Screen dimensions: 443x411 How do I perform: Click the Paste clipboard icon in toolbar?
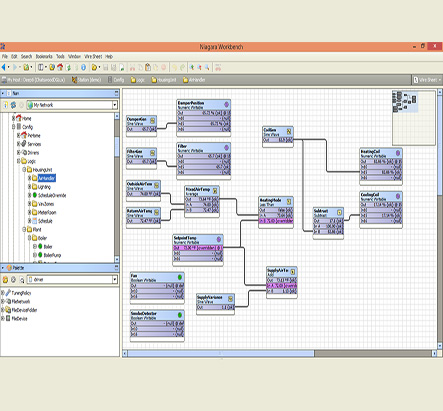click(x=148, y=68)
